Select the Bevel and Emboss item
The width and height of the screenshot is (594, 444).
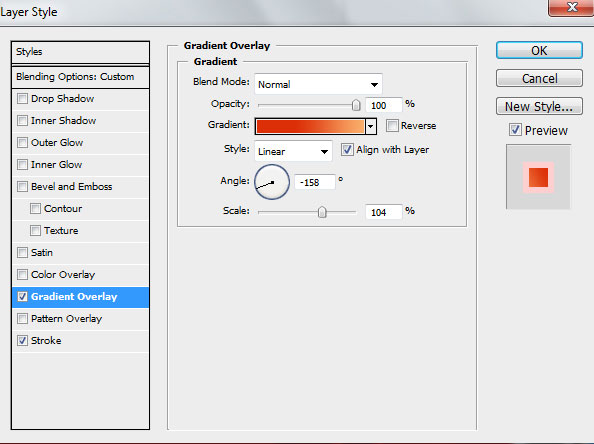80,187
